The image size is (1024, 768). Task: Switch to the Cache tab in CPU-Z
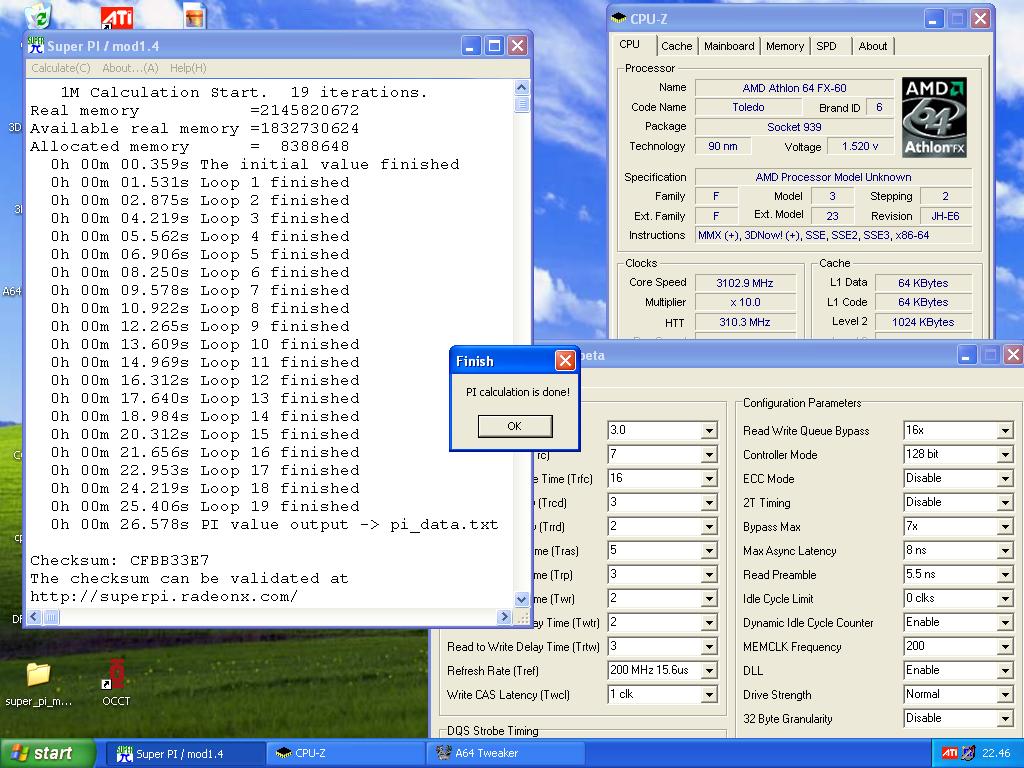(x=677, y=46)
